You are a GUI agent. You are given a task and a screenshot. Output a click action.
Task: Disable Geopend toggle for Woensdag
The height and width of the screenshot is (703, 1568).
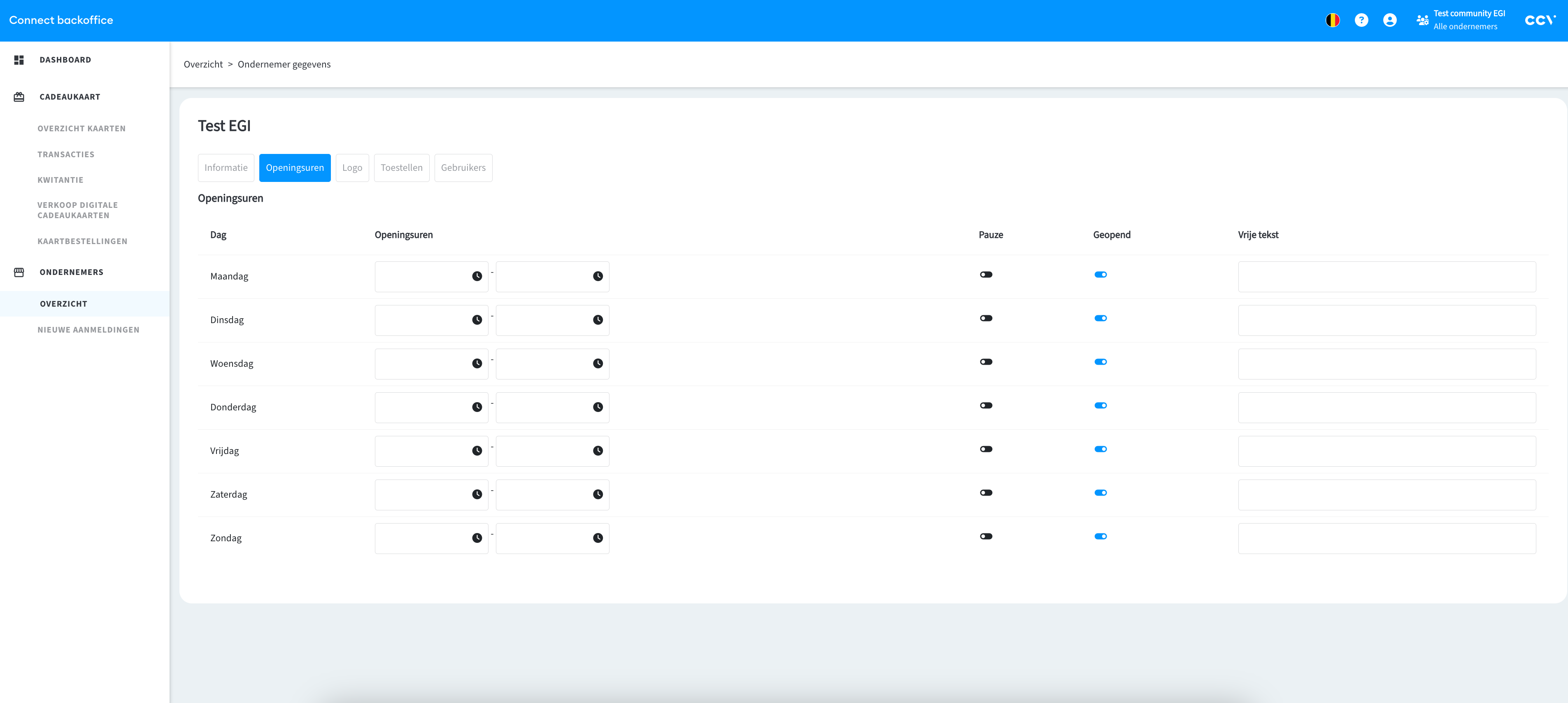(1100, 362)
